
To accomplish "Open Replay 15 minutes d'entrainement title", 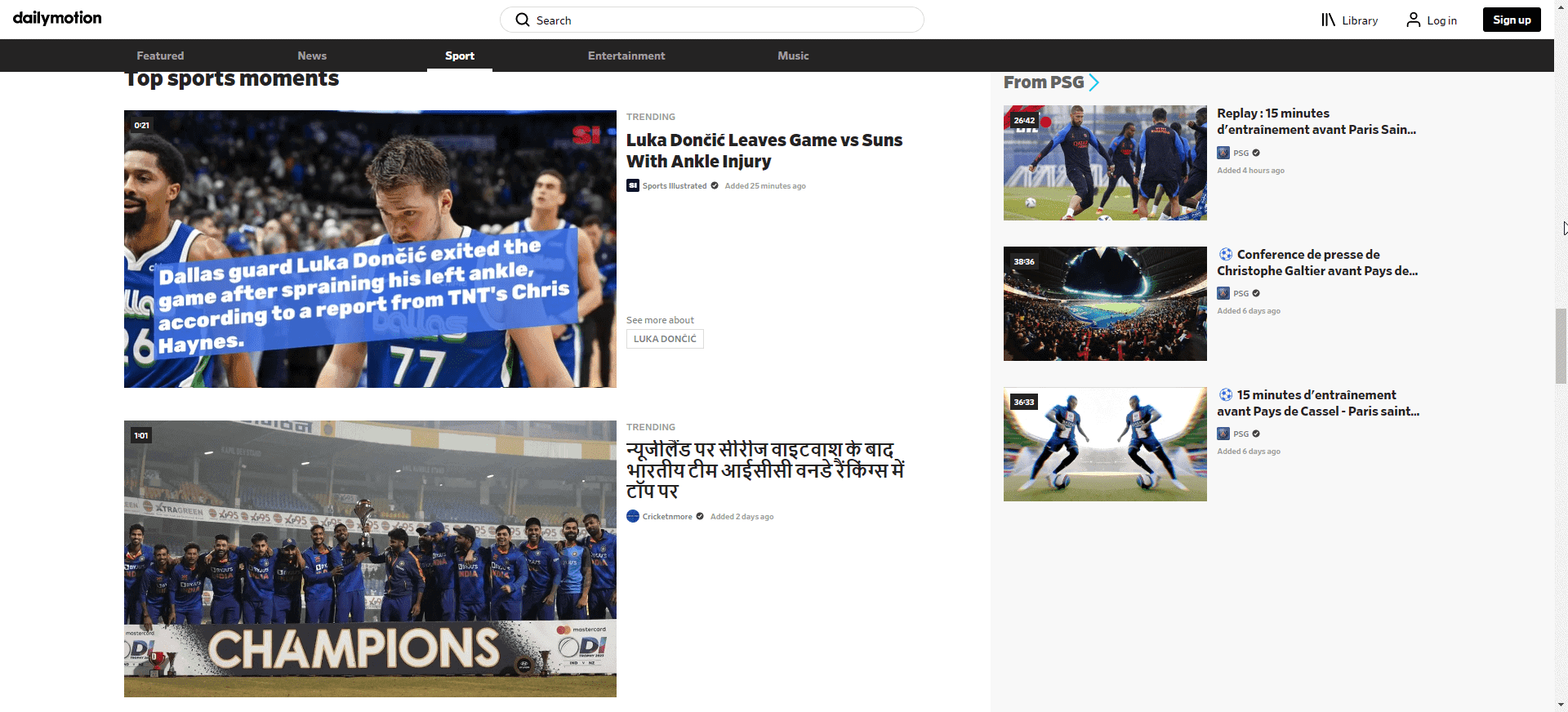I will tap(1316, 122).
